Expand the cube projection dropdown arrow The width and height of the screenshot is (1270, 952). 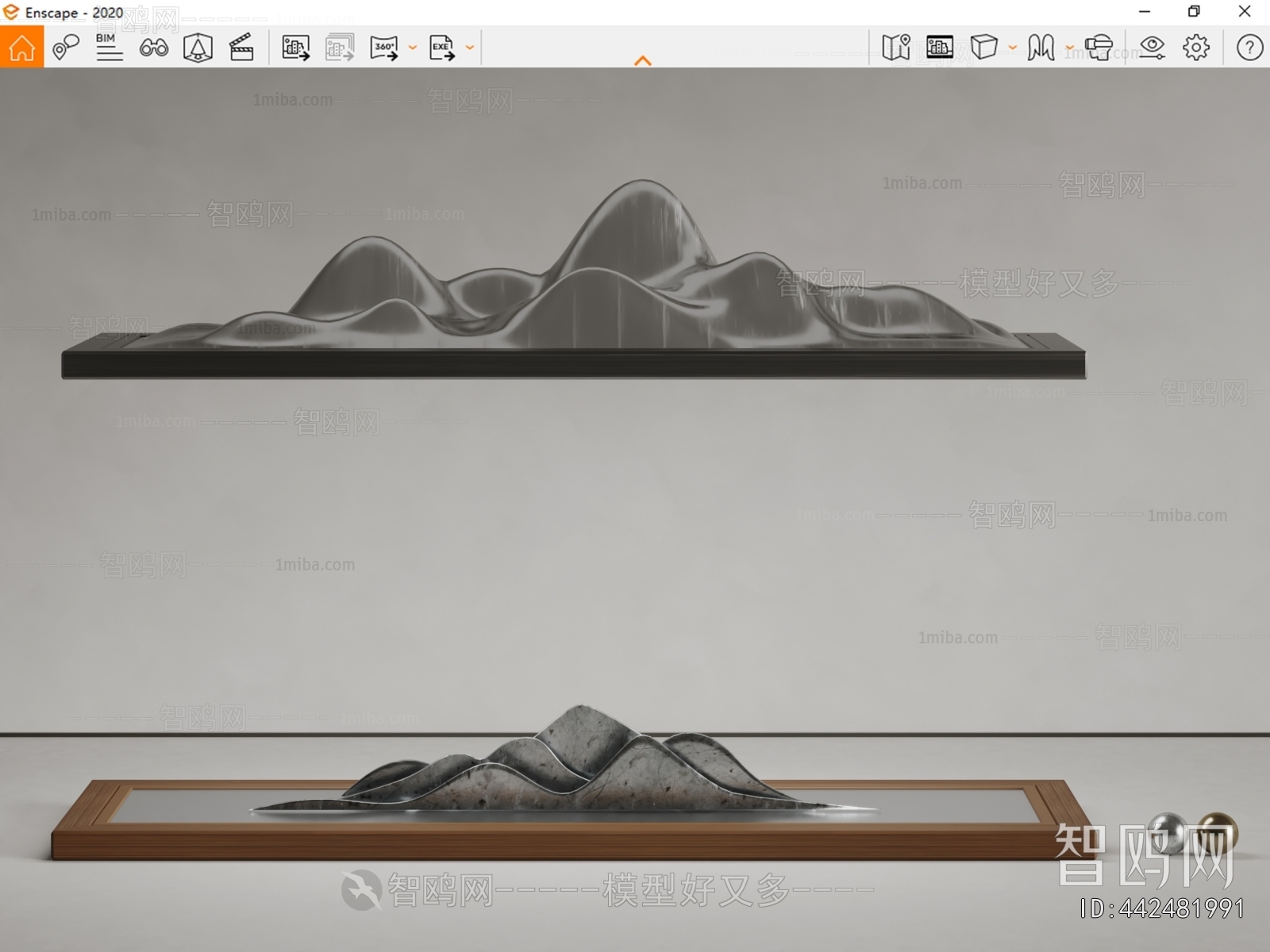coord(1013,48)
